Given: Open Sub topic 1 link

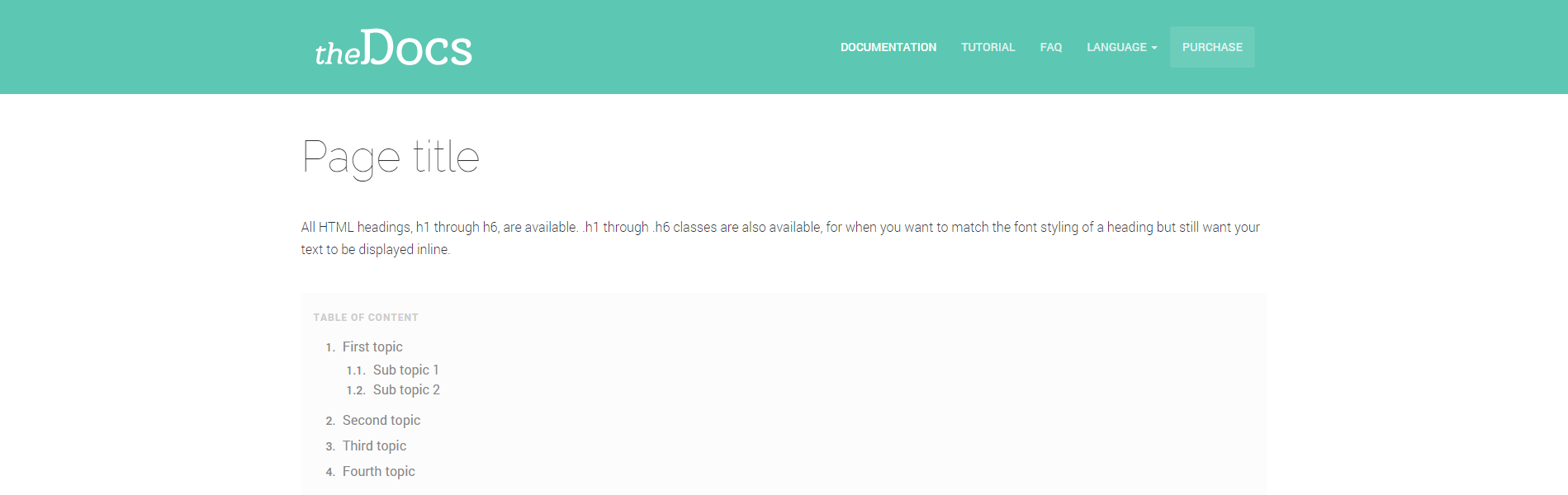Looking at the screenshot, I should 405,370.
